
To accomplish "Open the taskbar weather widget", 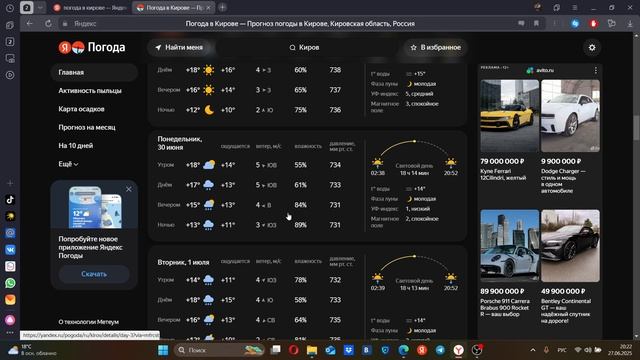I will click(32, 350).
